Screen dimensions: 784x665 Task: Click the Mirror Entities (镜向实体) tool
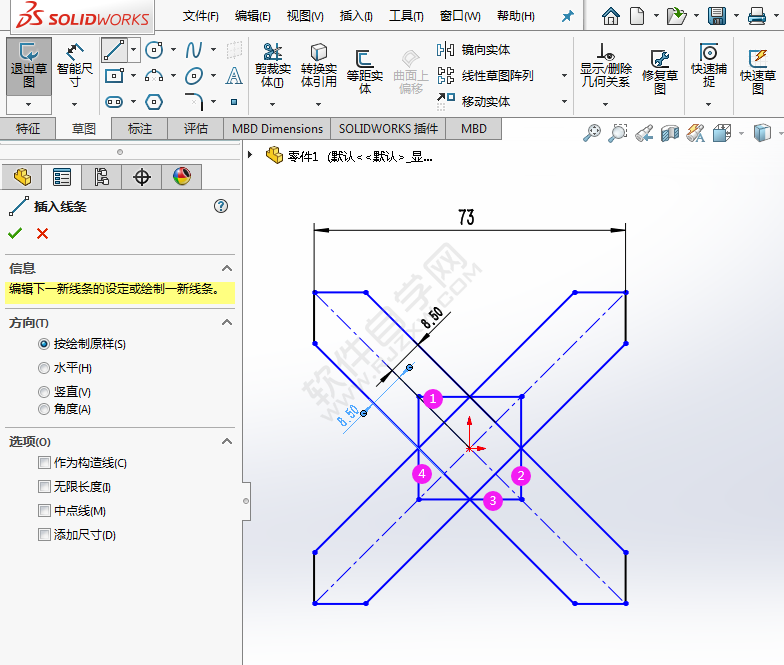tap(475, 50)
